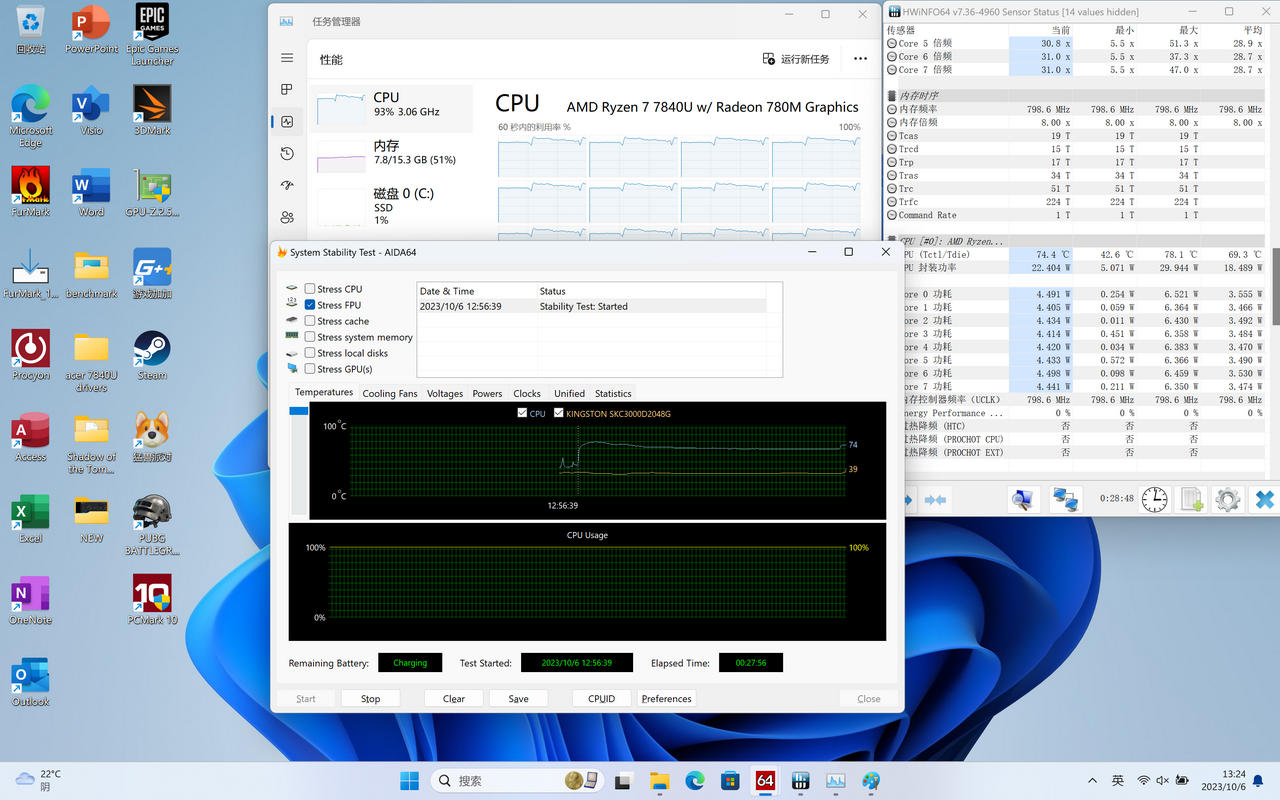
Task: Collapse Core 6 multiplier sensor row
Action: click(x=891, y=56)
